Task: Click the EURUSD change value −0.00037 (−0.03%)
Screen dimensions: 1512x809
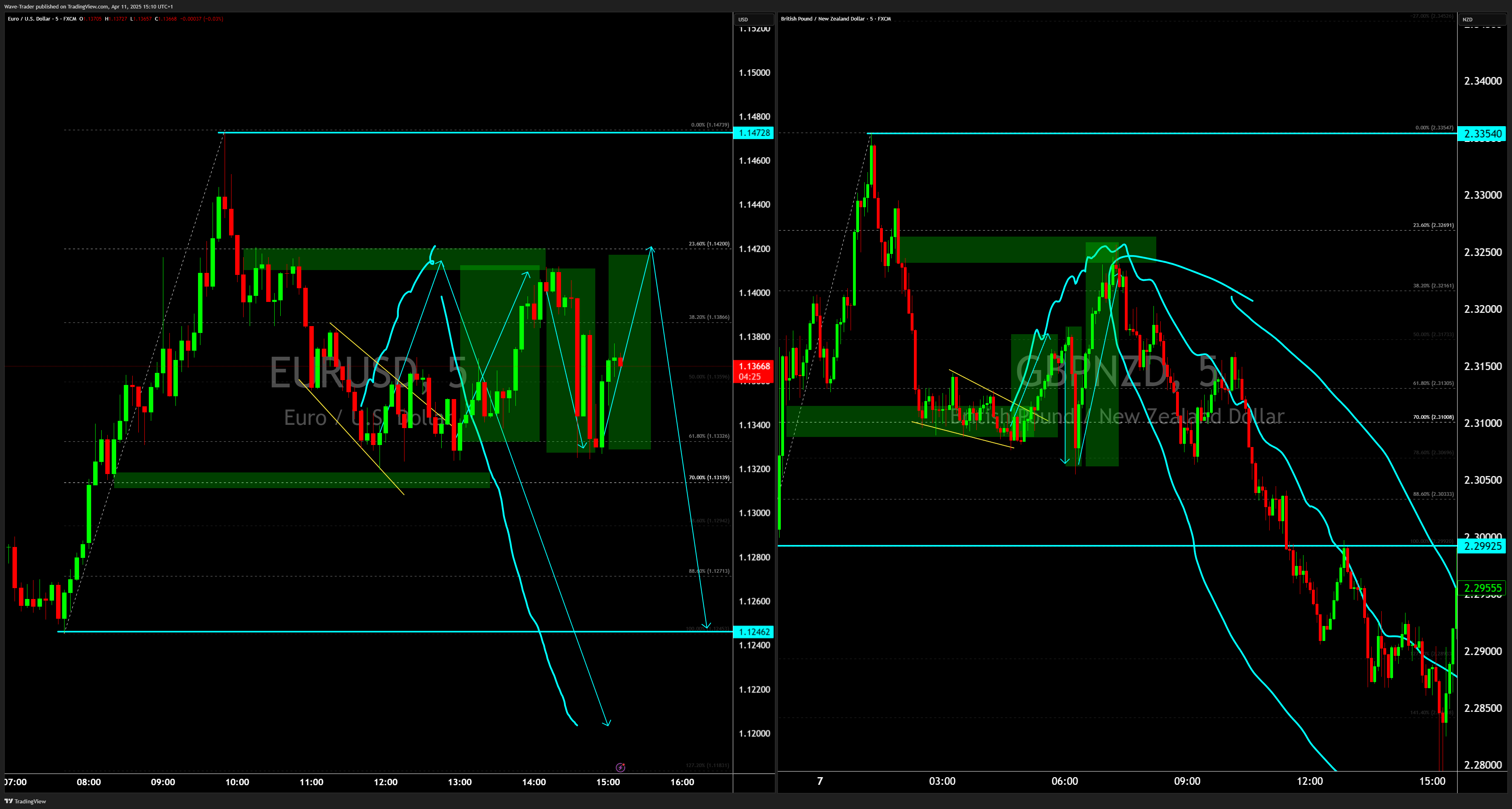Action: (201, 19)
